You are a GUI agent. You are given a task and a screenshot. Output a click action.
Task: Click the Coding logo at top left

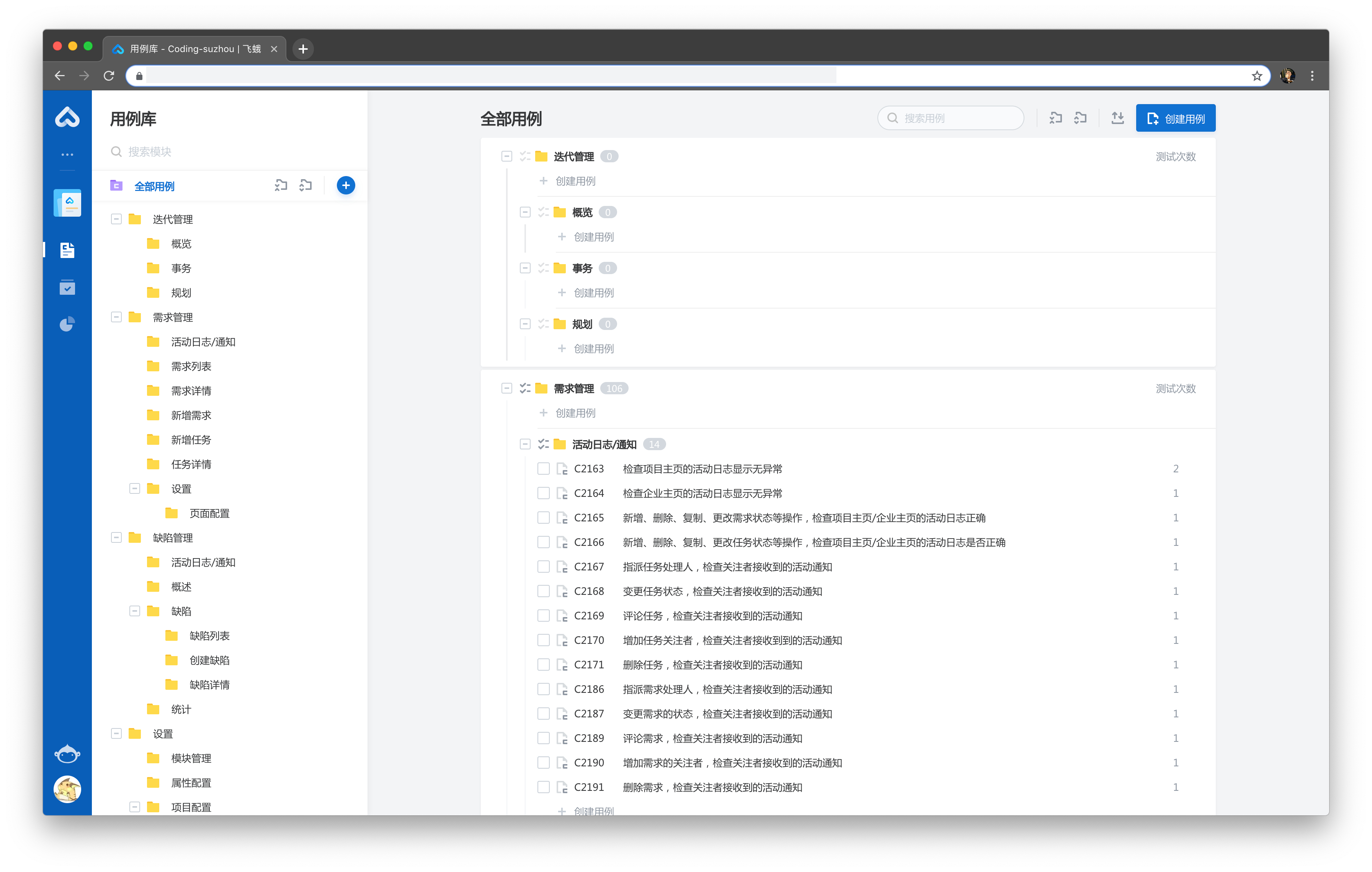(x=67, y=118)
